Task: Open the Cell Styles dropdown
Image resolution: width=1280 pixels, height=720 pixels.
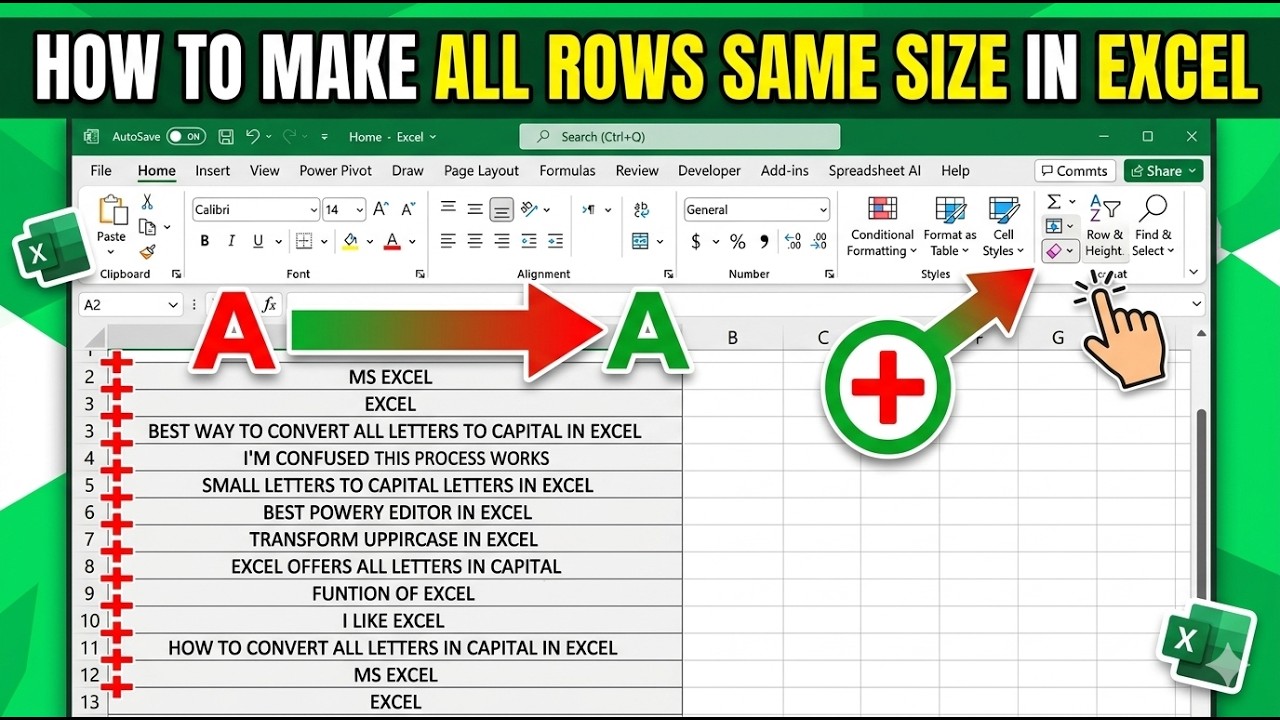Action: pos(1003,227)
